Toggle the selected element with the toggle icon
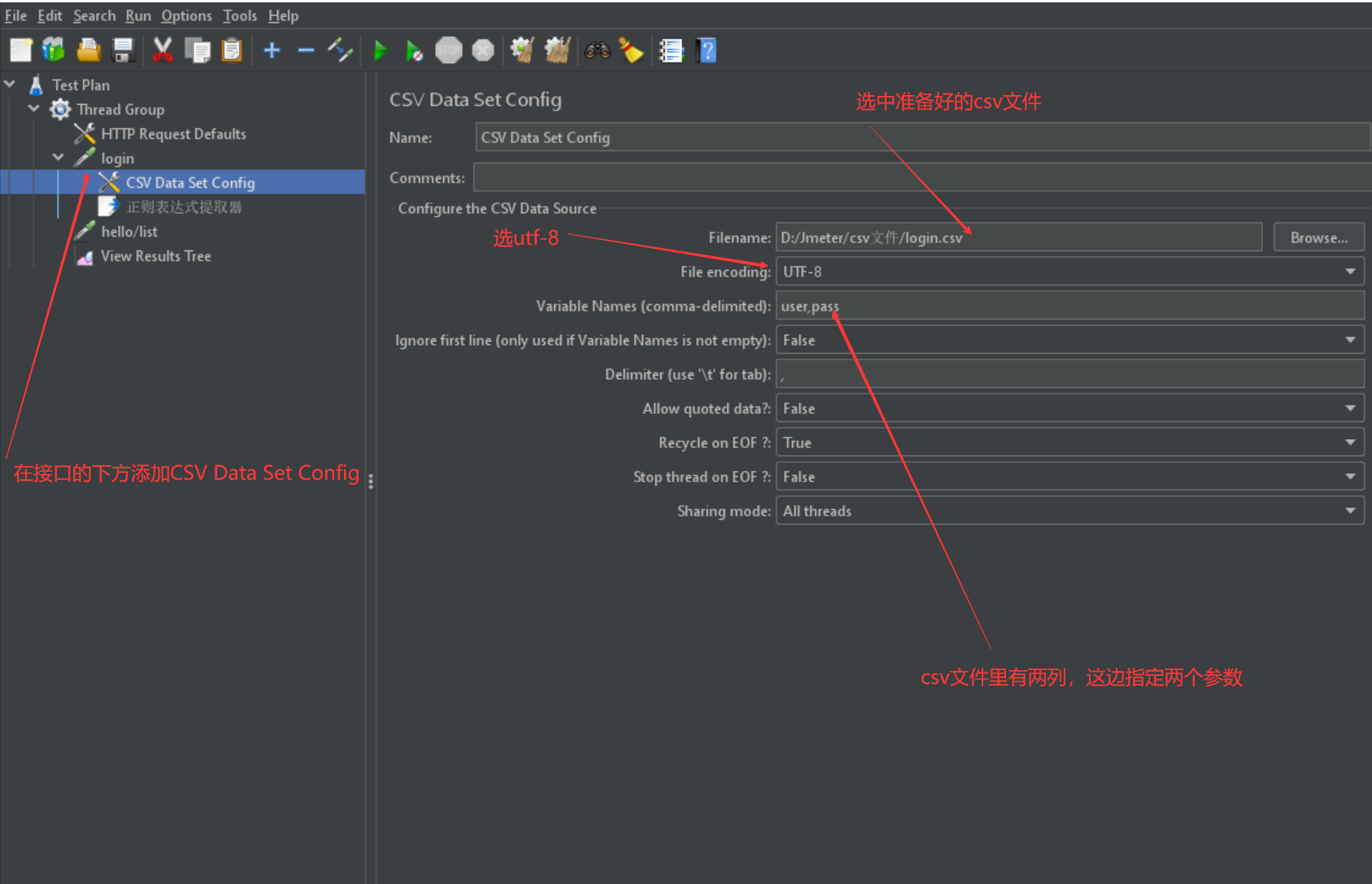 (x=340, y=50)
